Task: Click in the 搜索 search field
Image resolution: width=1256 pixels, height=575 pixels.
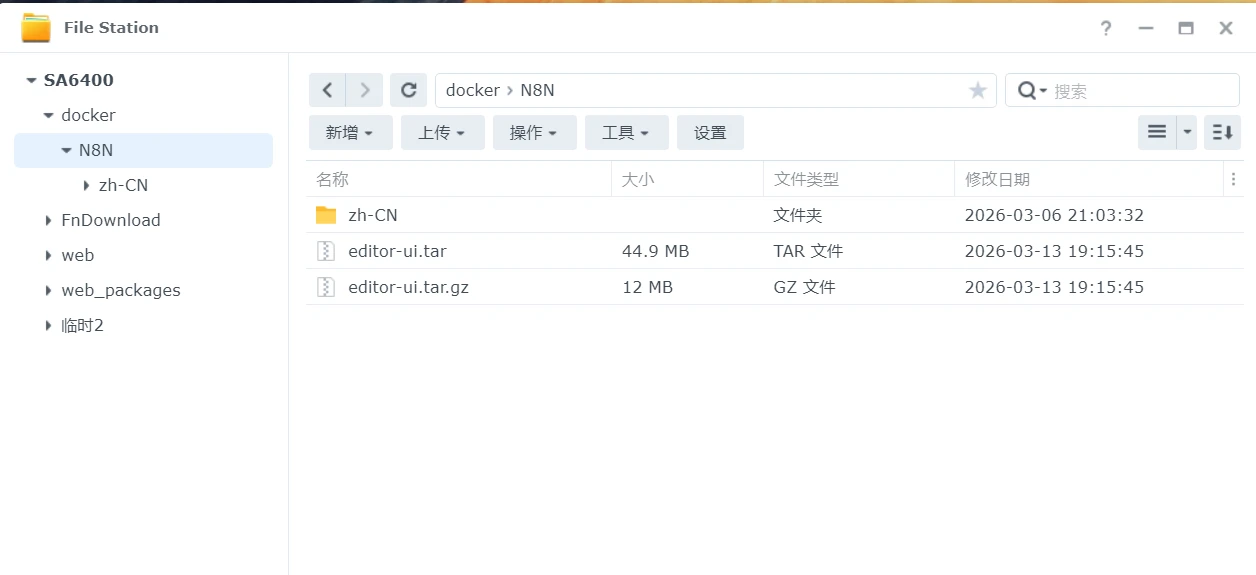Action: (1140, 91)
